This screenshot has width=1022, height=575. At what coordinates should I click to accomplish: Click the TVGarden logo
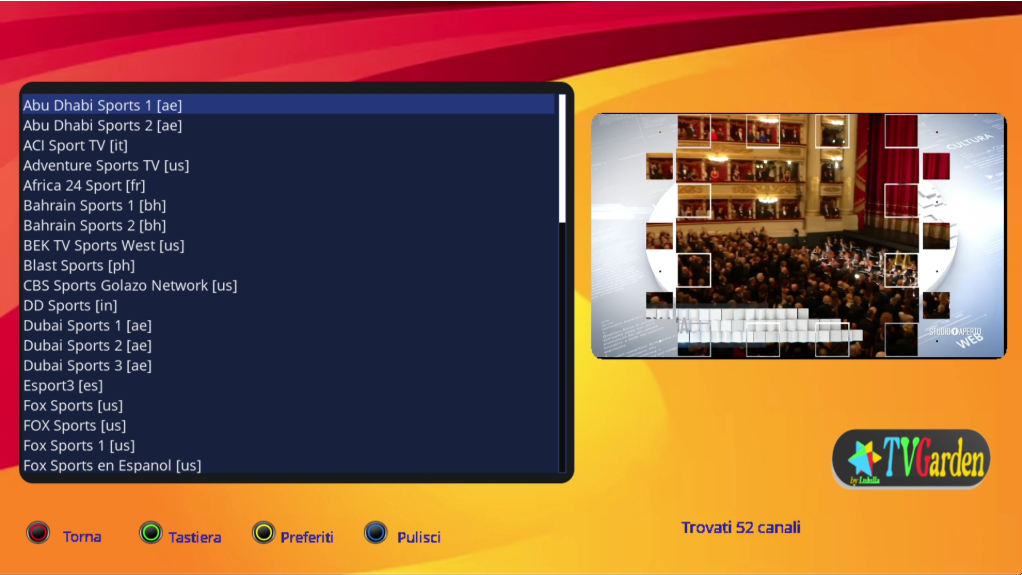click(911, 459)
